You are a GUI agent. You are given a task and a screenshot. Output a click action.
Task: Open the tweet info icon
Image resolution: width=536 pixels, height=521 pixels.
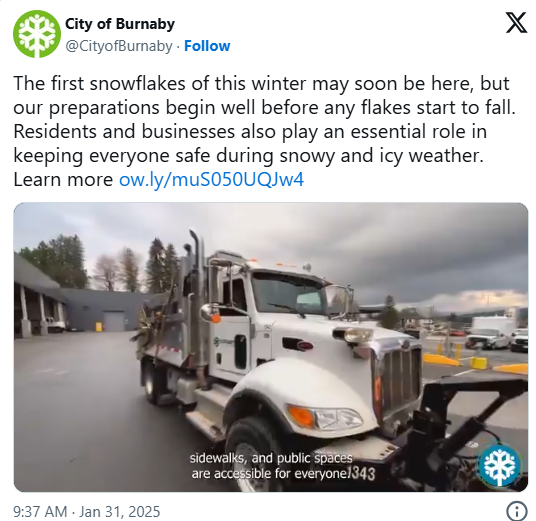(516, 511)
